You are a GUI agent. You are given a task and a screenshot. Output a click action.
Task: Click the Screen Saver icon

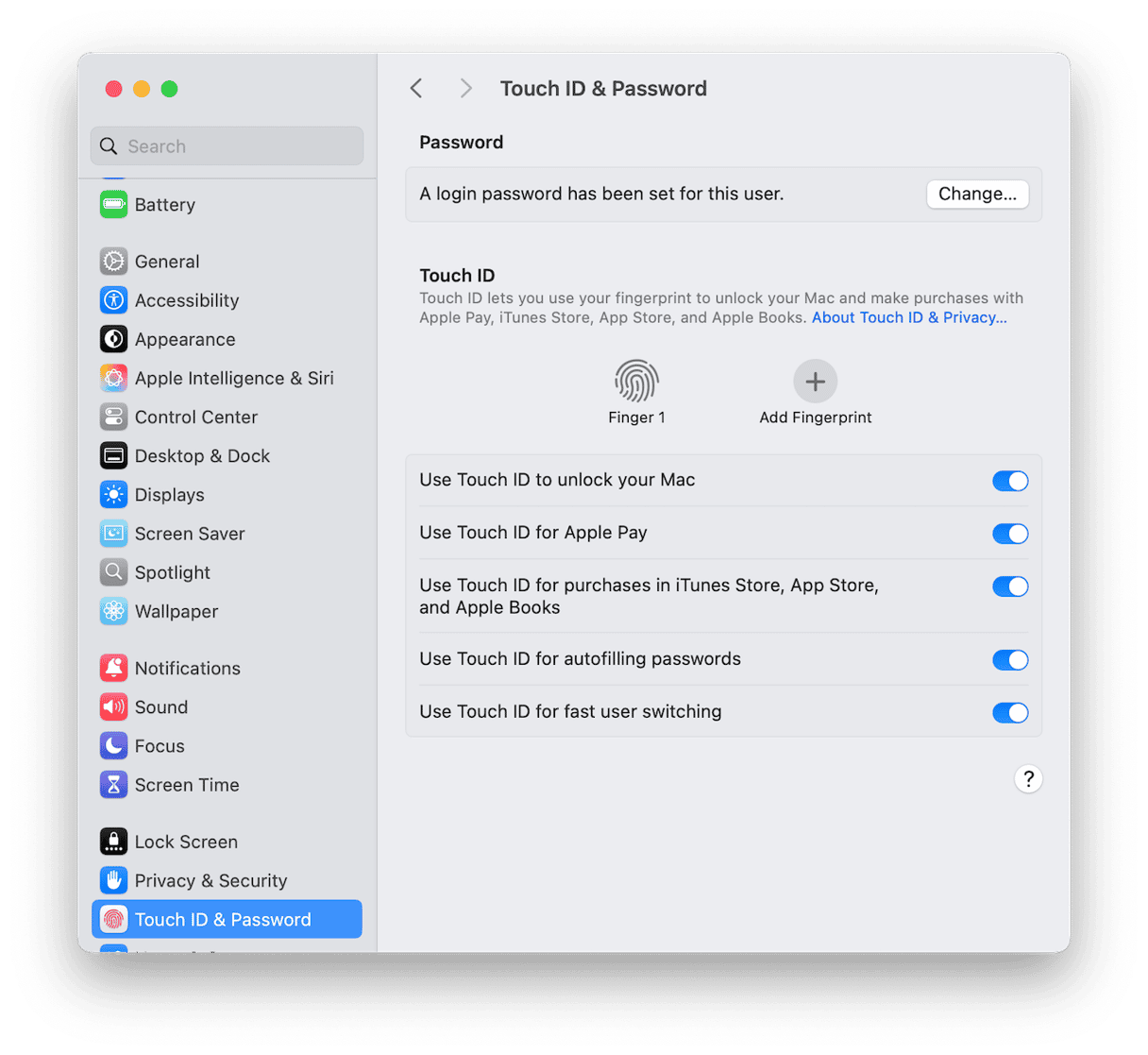coord(113,533)
